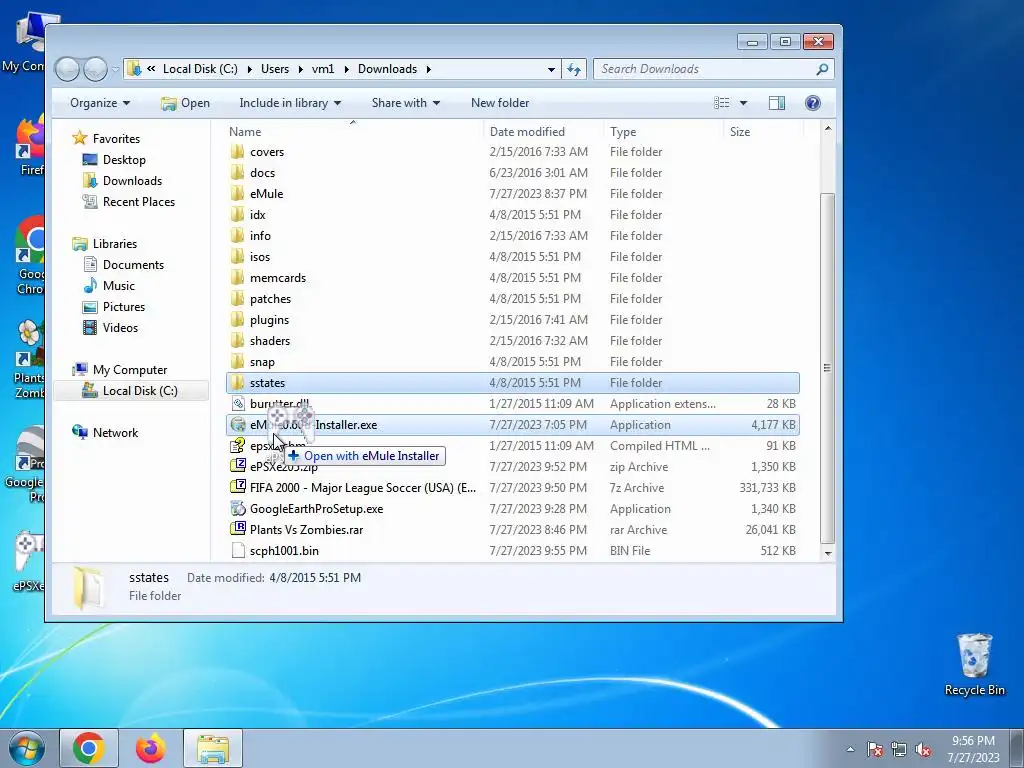This screenshot has height=768, width=1024.
Task: Sort by Size column header
Action: click(763, 132)
